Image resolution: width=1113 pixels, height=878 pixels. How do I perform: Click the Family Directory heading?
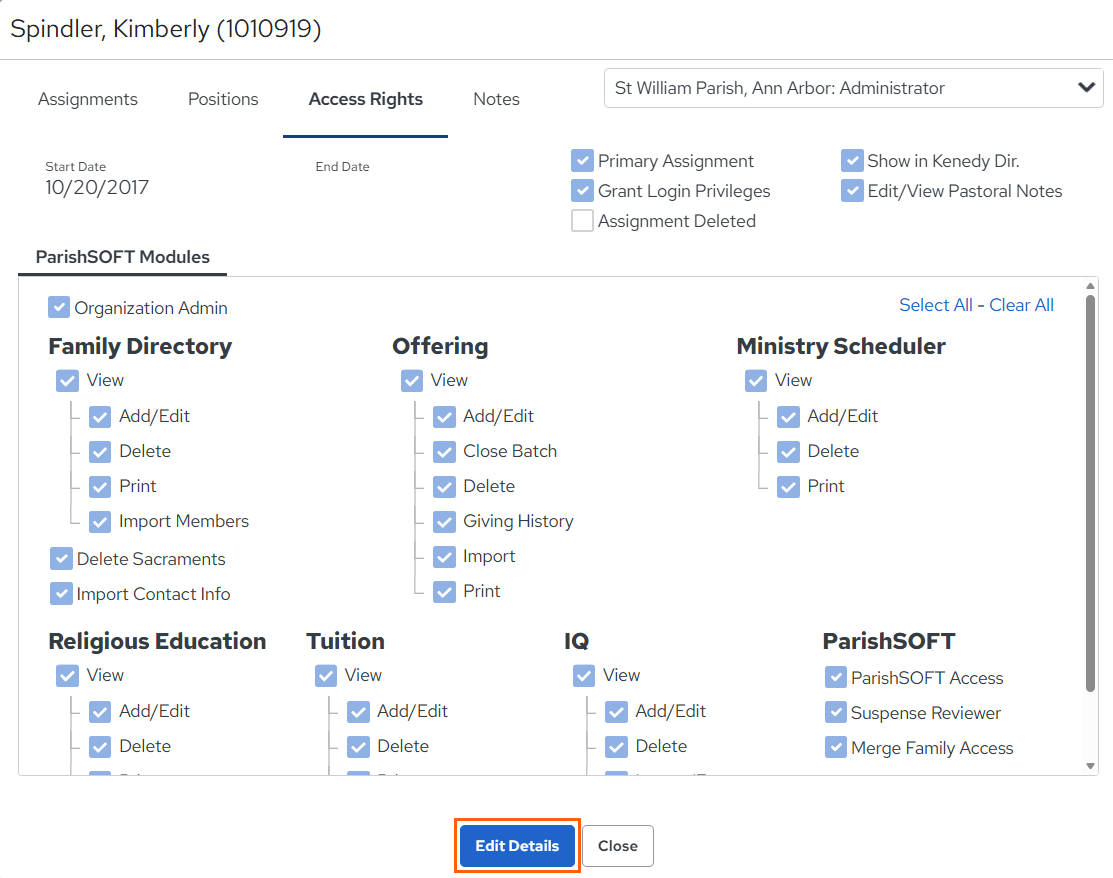140,346
